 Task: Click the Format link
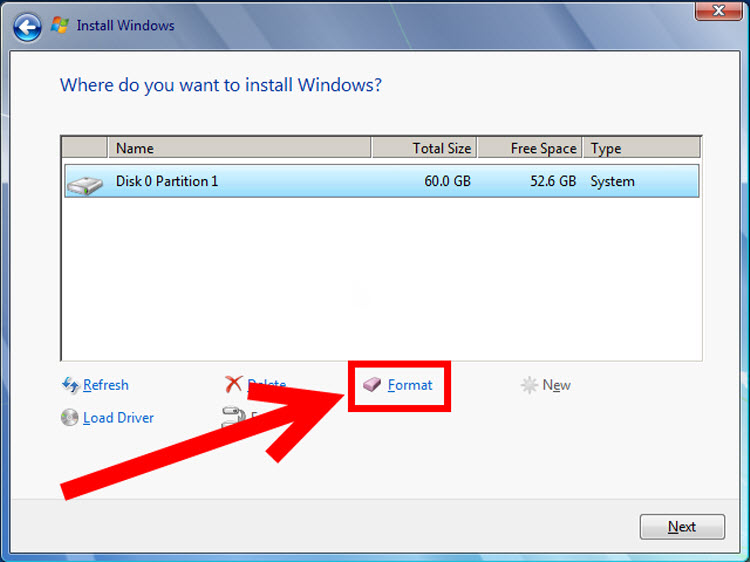(x=410, y=385)
